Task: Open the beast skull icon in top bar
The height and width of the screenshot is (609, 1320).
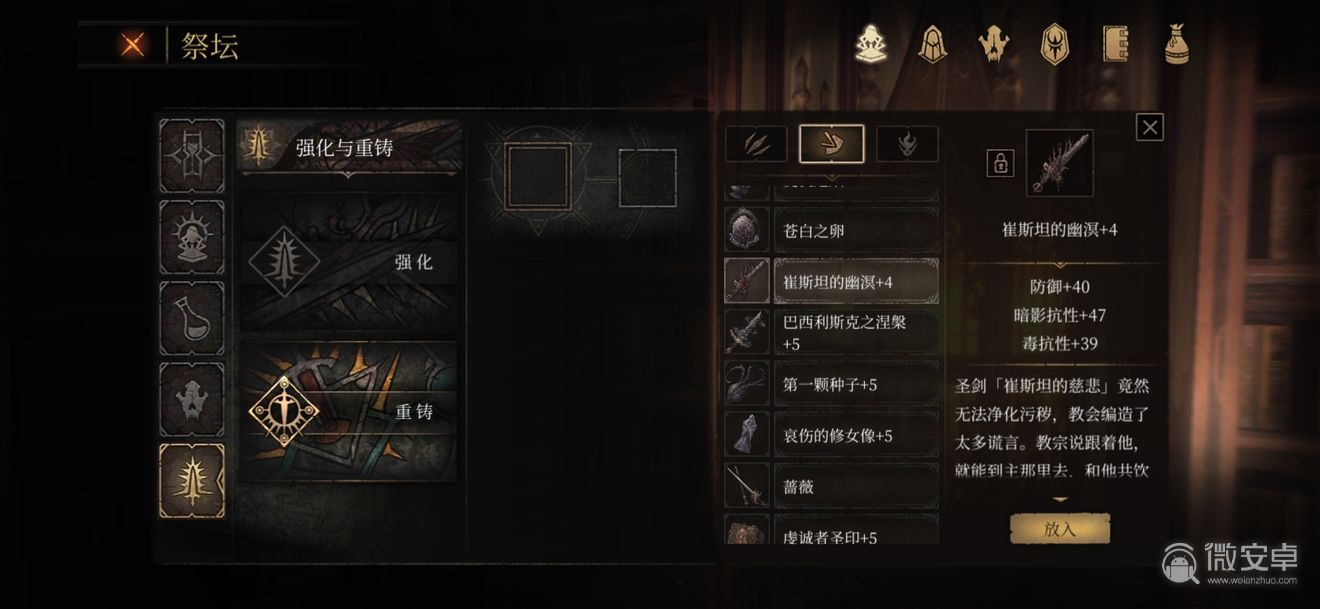Action: 993,44
